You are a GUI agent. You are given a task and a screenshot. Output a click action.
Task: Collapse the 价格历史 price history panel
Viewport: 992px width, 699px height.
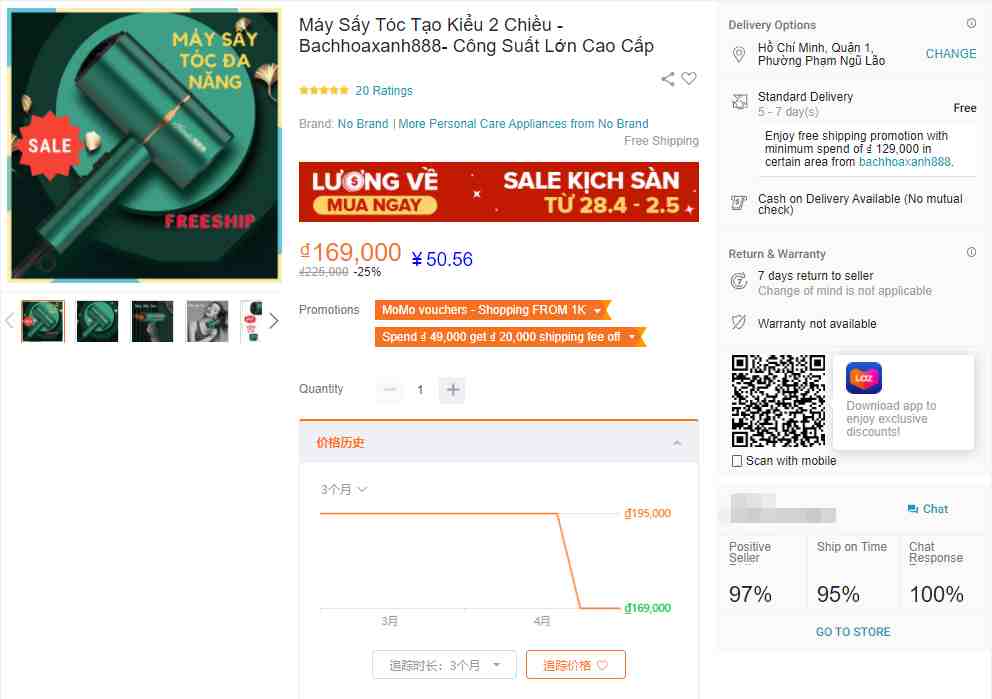pyautogui.click(x=677, y=443)
